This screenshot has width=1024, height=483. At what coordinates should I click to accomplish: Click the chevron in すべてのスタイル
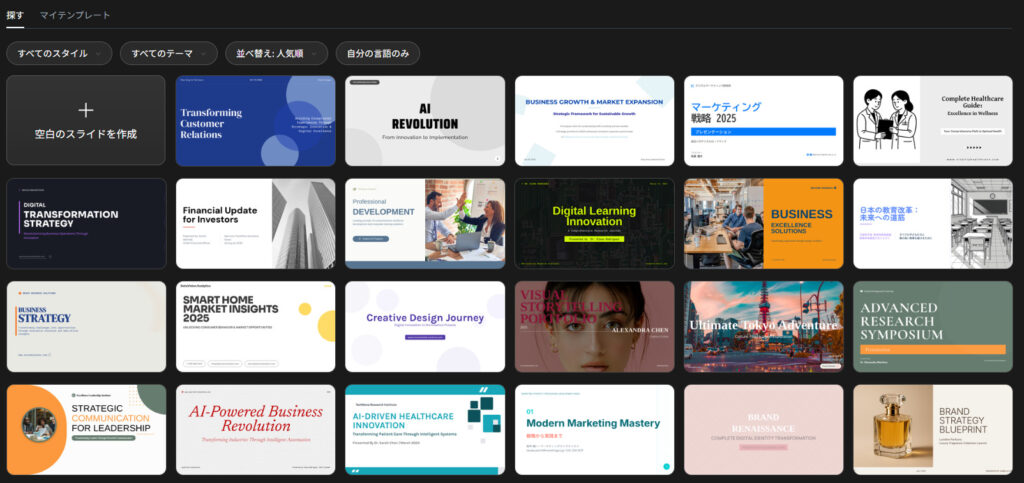click(x=98, y=54)
